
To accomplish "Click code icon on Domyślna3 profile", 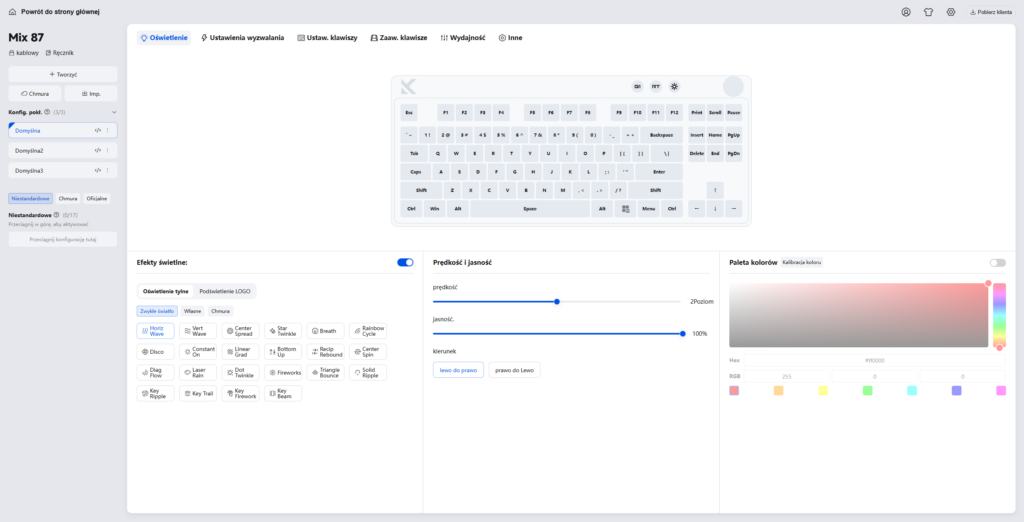I will click(97, 171).
